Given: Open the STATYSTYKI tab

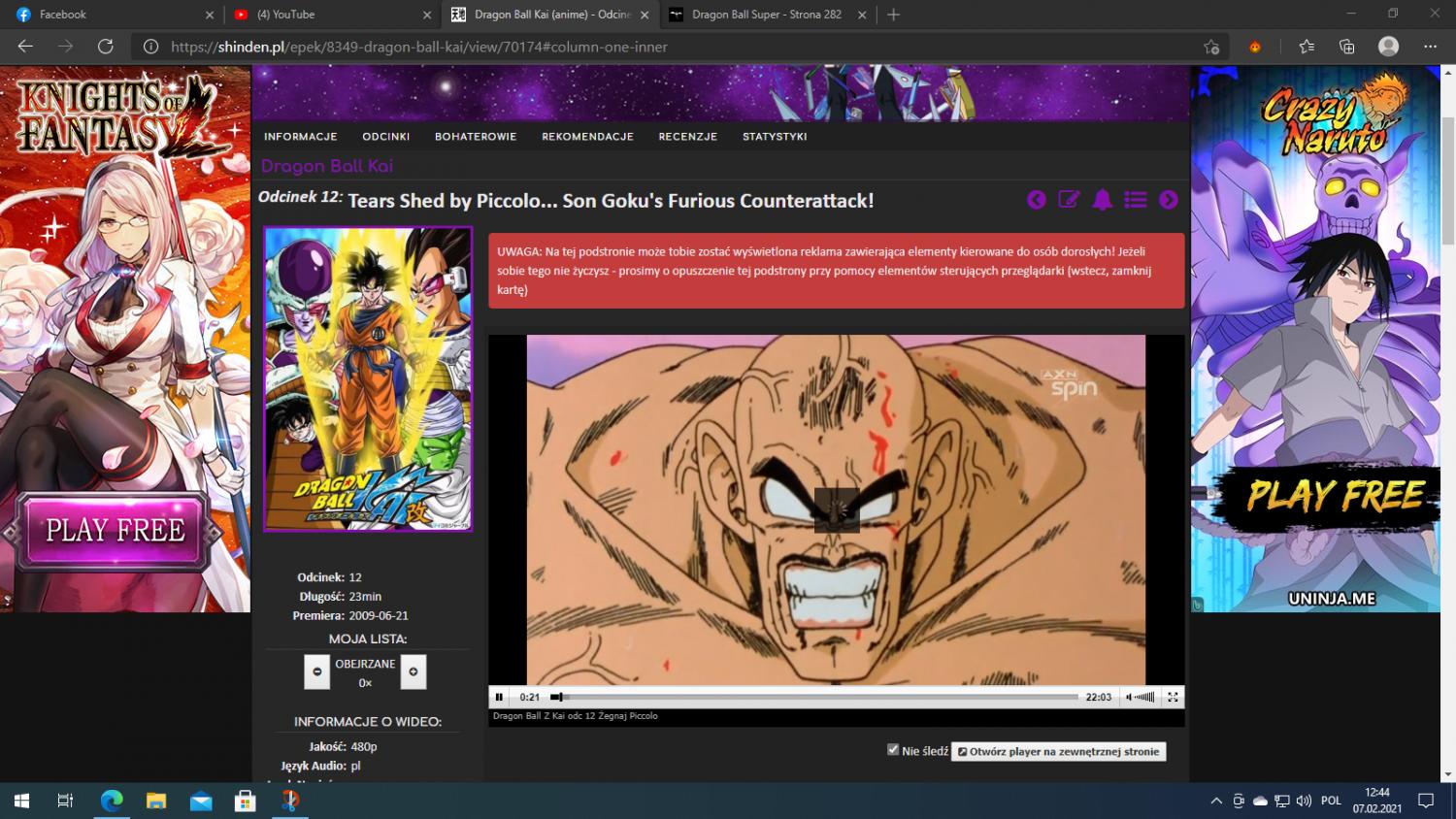Looking at the screenshot, I should coord(775,137).
